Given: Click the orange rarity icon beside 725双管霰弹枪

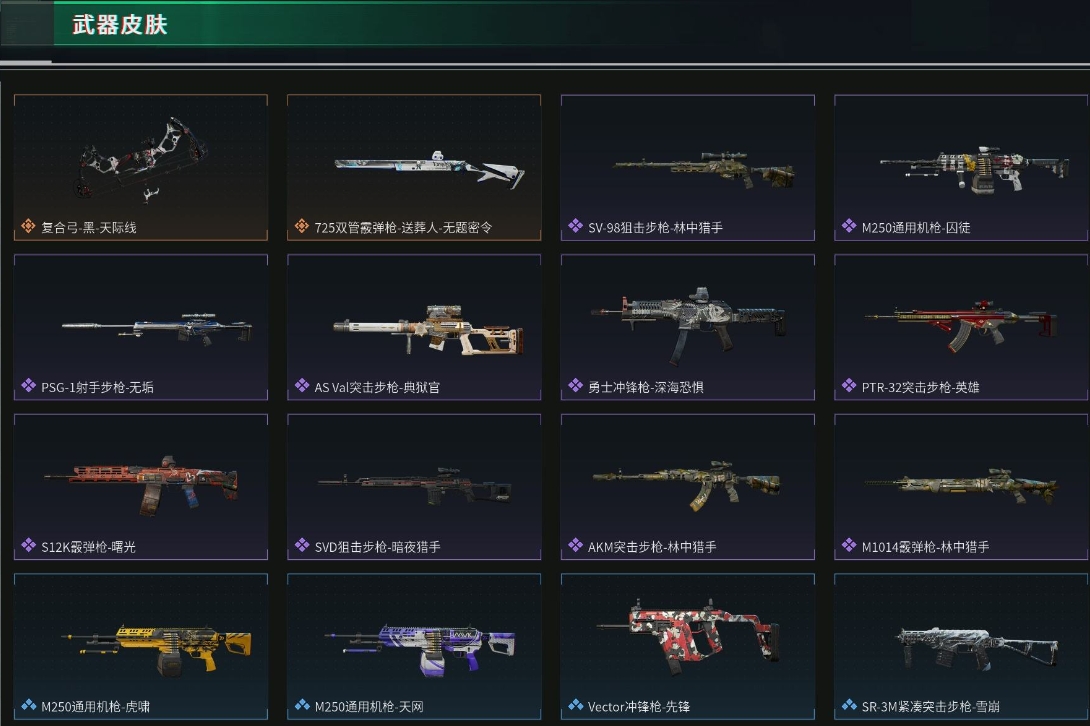Looking at the screenshot, I should click(302, 226).
